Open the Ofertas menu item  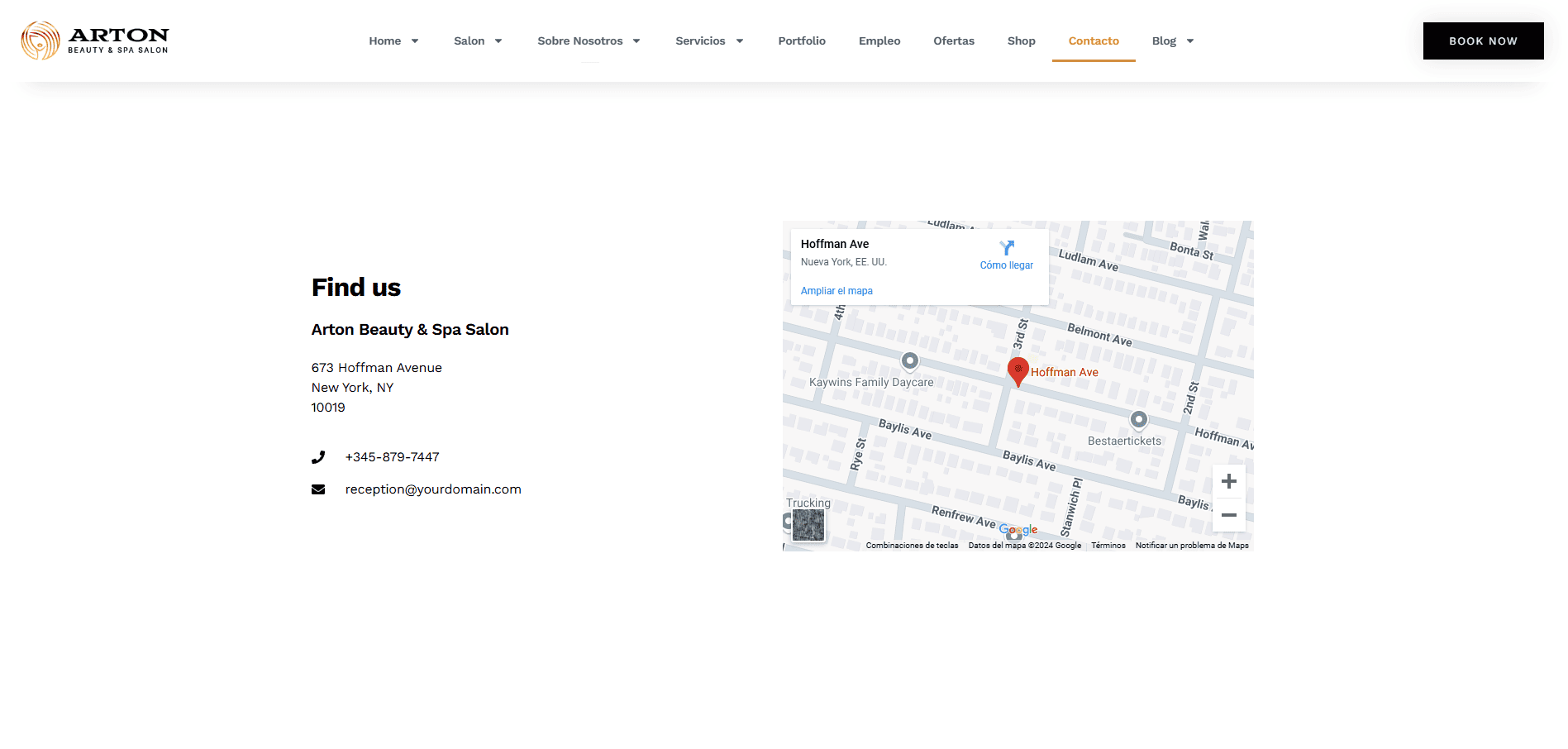953,41
